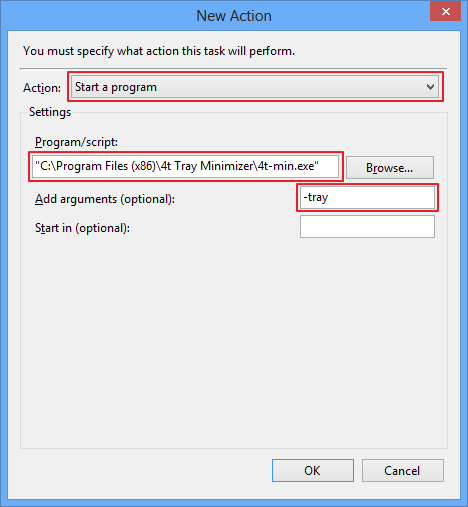Click the empty Start in field
This screenshot has height=507, width=468.
pyautogui.click(x=367, y=227)
